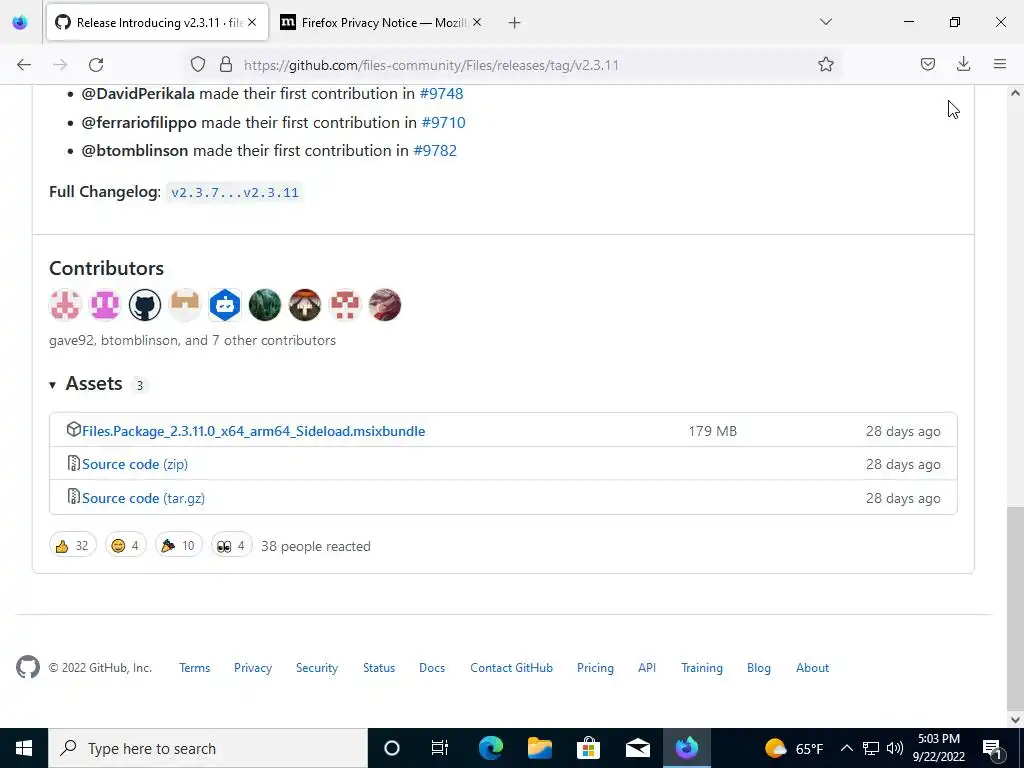Open the Pricing footer link

point(595,668)
